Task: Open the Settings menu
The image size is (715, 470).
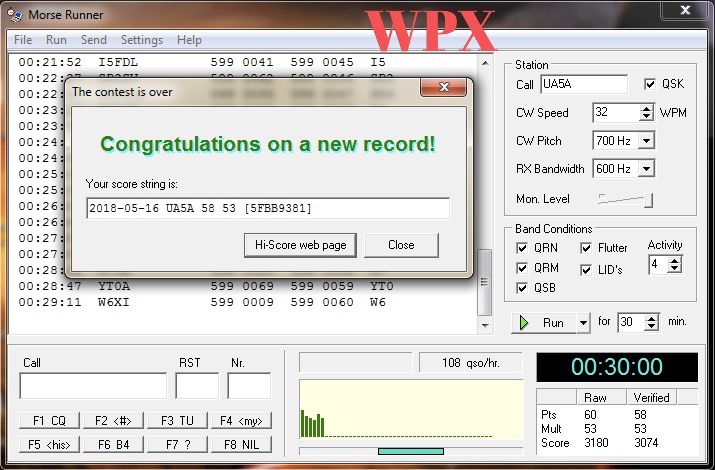Action: [x=141, y=40]
